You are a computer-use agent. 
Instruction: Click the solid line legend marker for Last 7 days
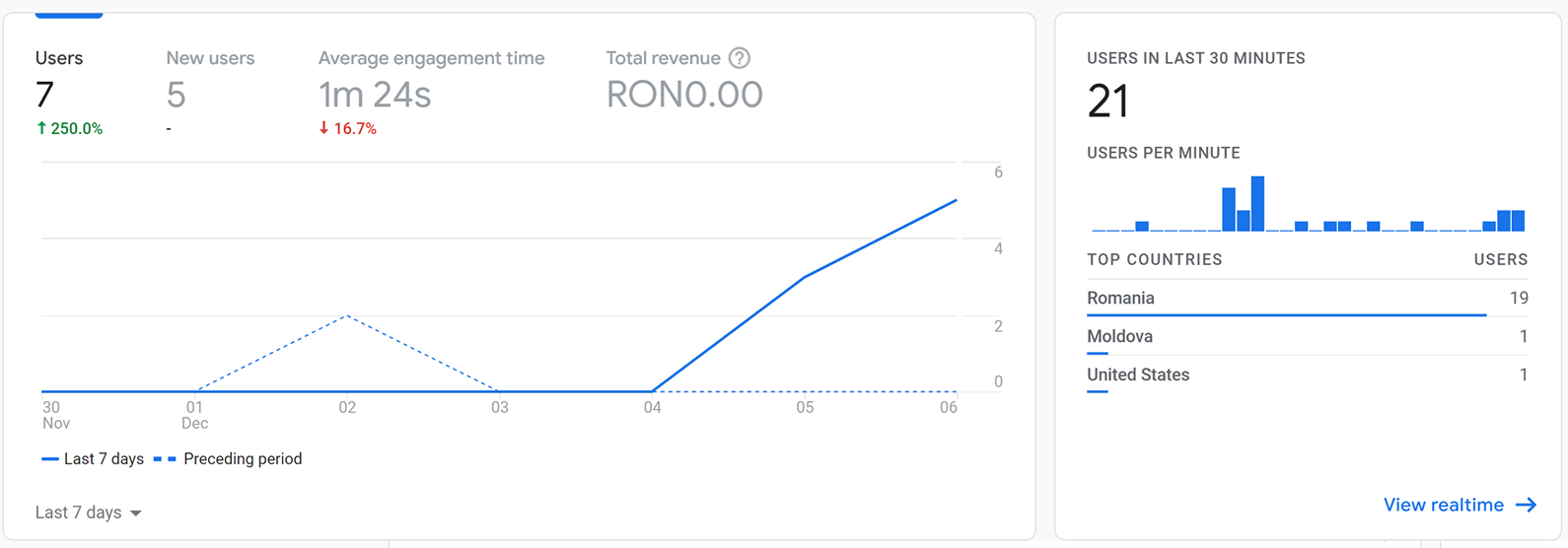click(x=49, y=459)
